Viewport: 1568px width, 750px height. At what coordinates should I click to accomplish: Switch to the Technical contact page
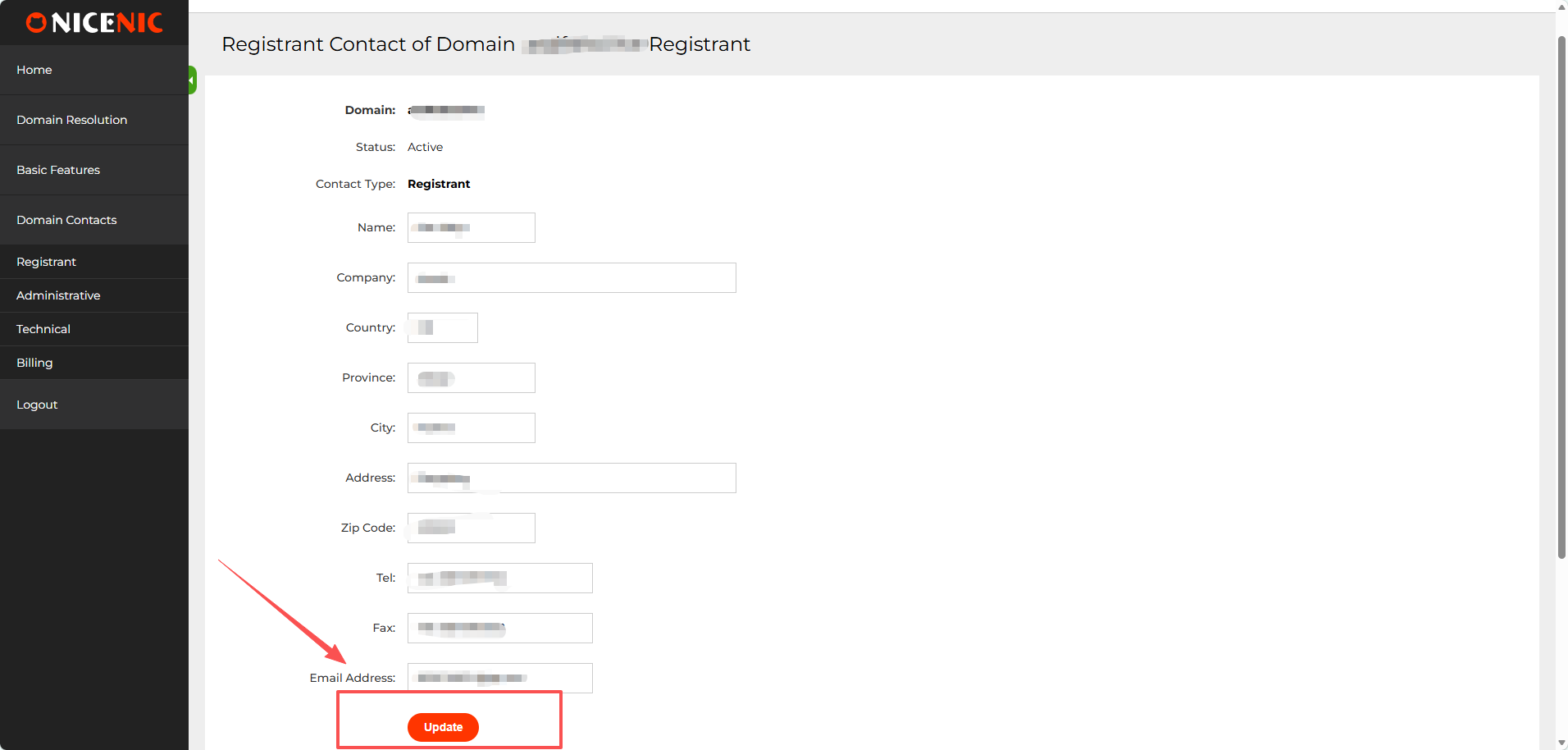pyautogui.click(x=43, y=329)
